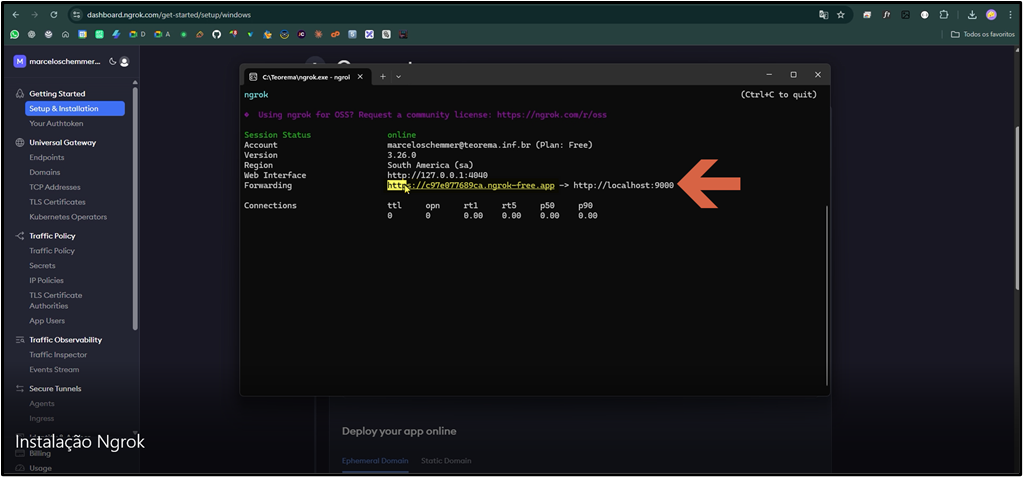Open the Google Calendar bookmark icon
1023x477 pixels.
tap(82, 34)
